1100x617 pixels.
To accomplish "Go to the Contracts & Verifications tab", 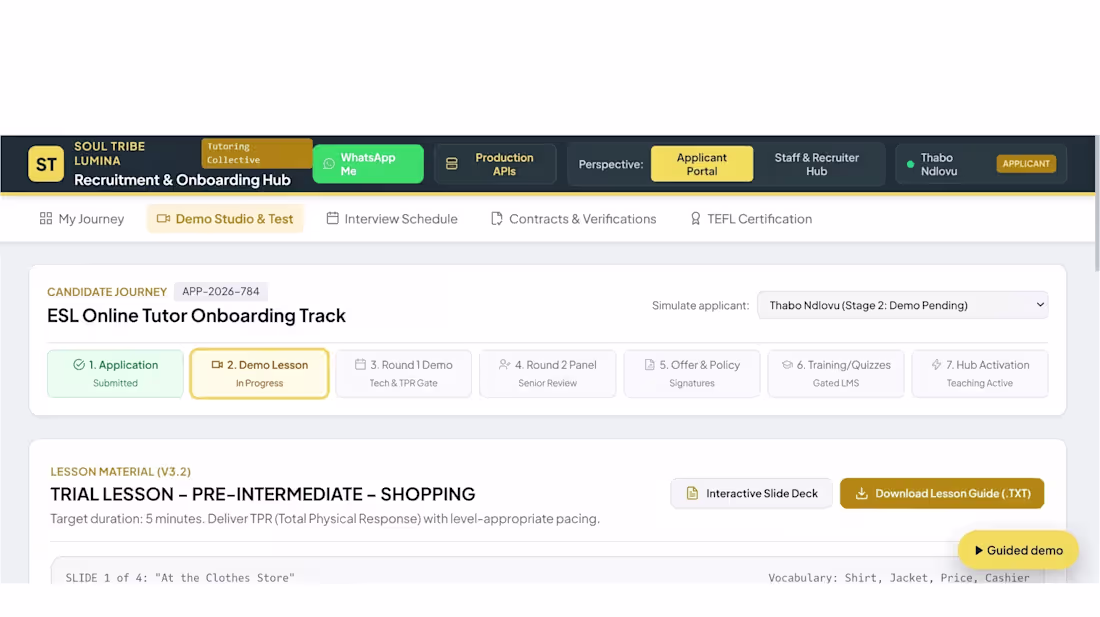I will [573, 219].
